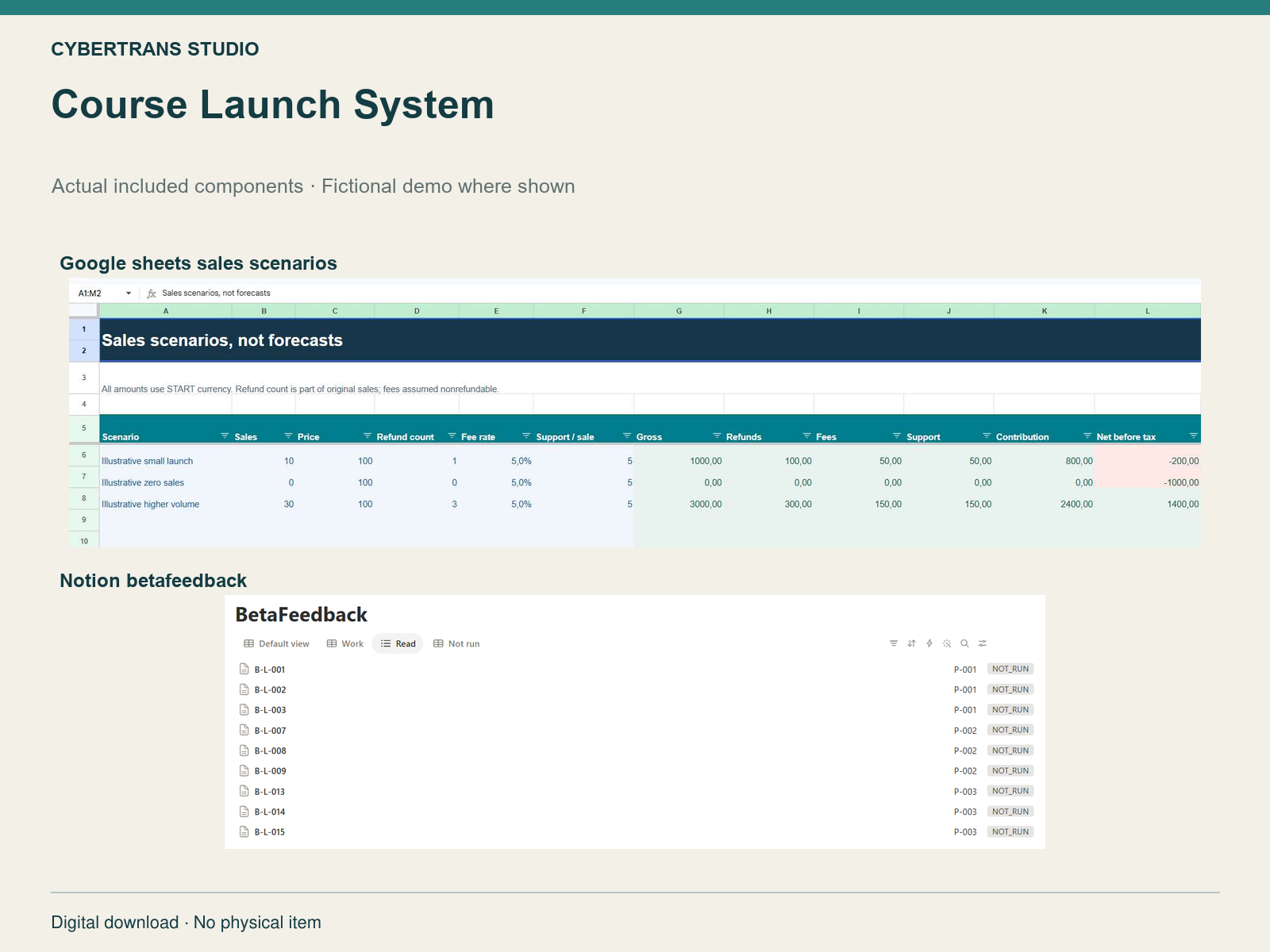
Task: Click page icon of B-L-009
Action: click(x=244, y=770)
